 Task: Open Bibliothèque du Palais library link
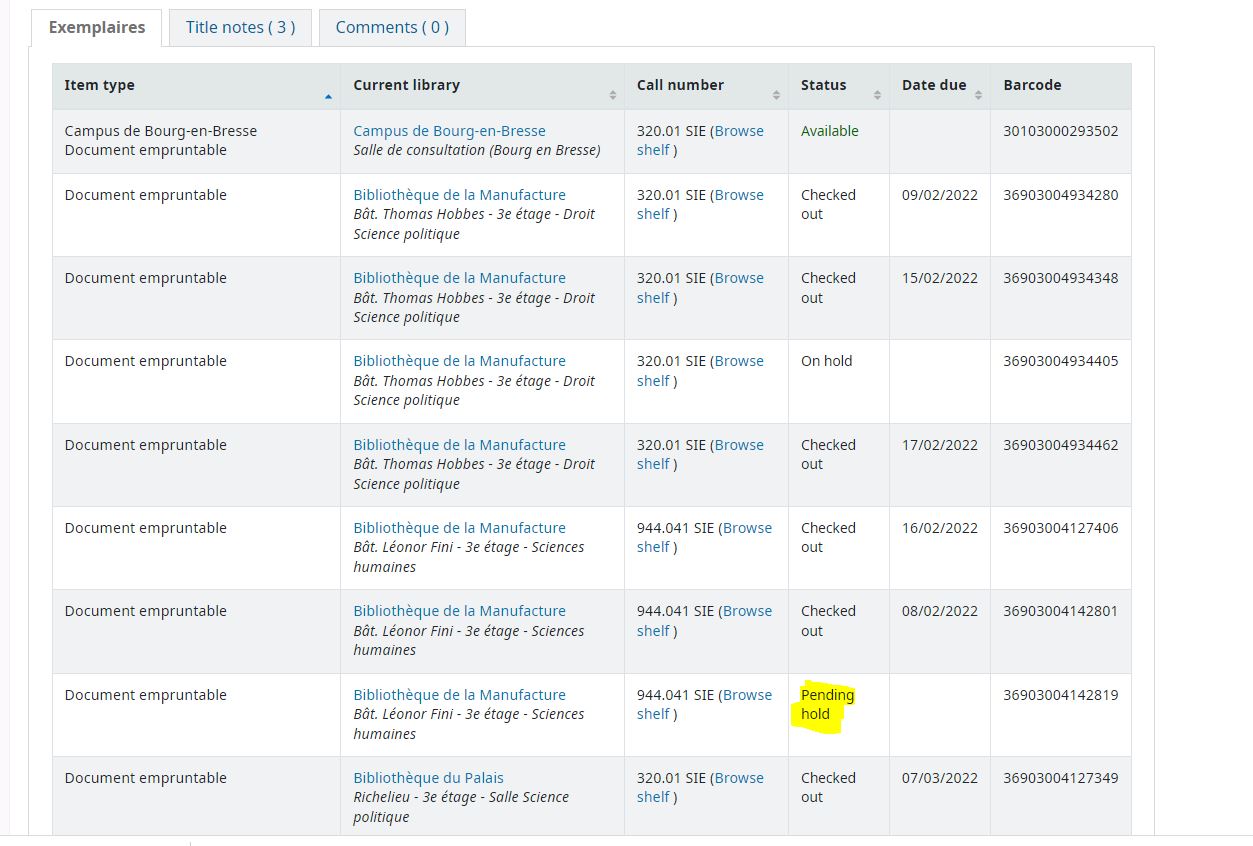tap(428, 778)
